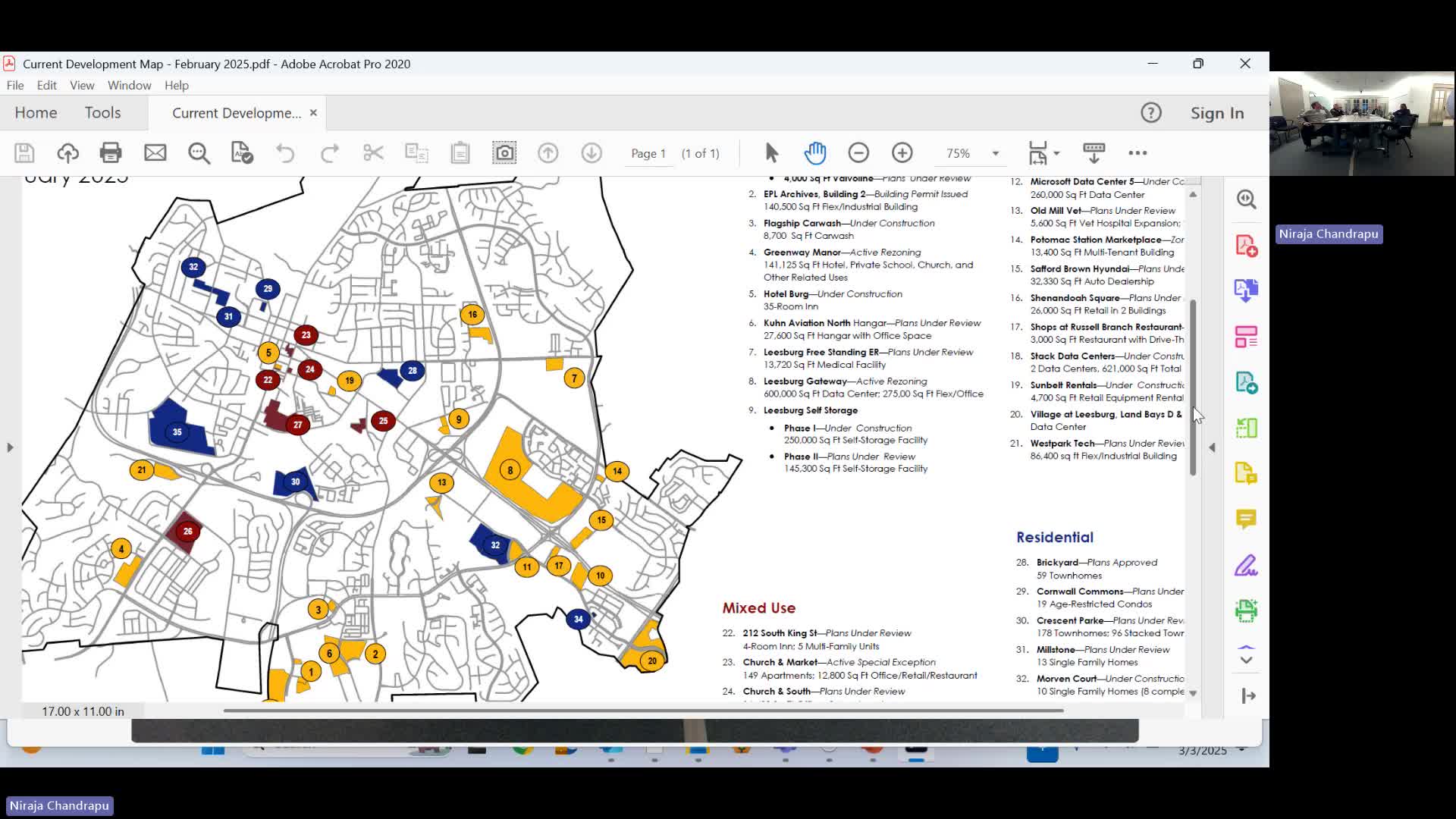Show more tools chevron in right pane
The image size is (1456, 819).
[1246, 661]
